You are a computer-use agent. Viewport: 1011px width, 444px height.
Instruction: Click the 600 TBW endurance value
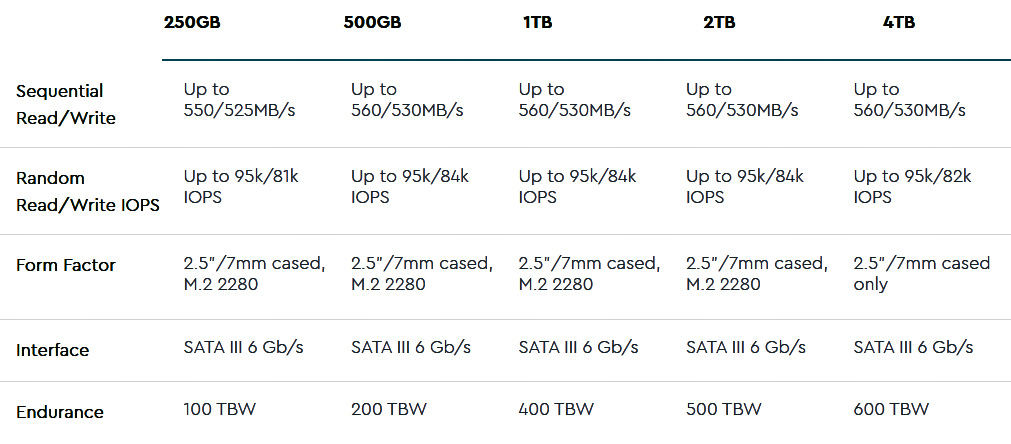(x=892, y=409)
